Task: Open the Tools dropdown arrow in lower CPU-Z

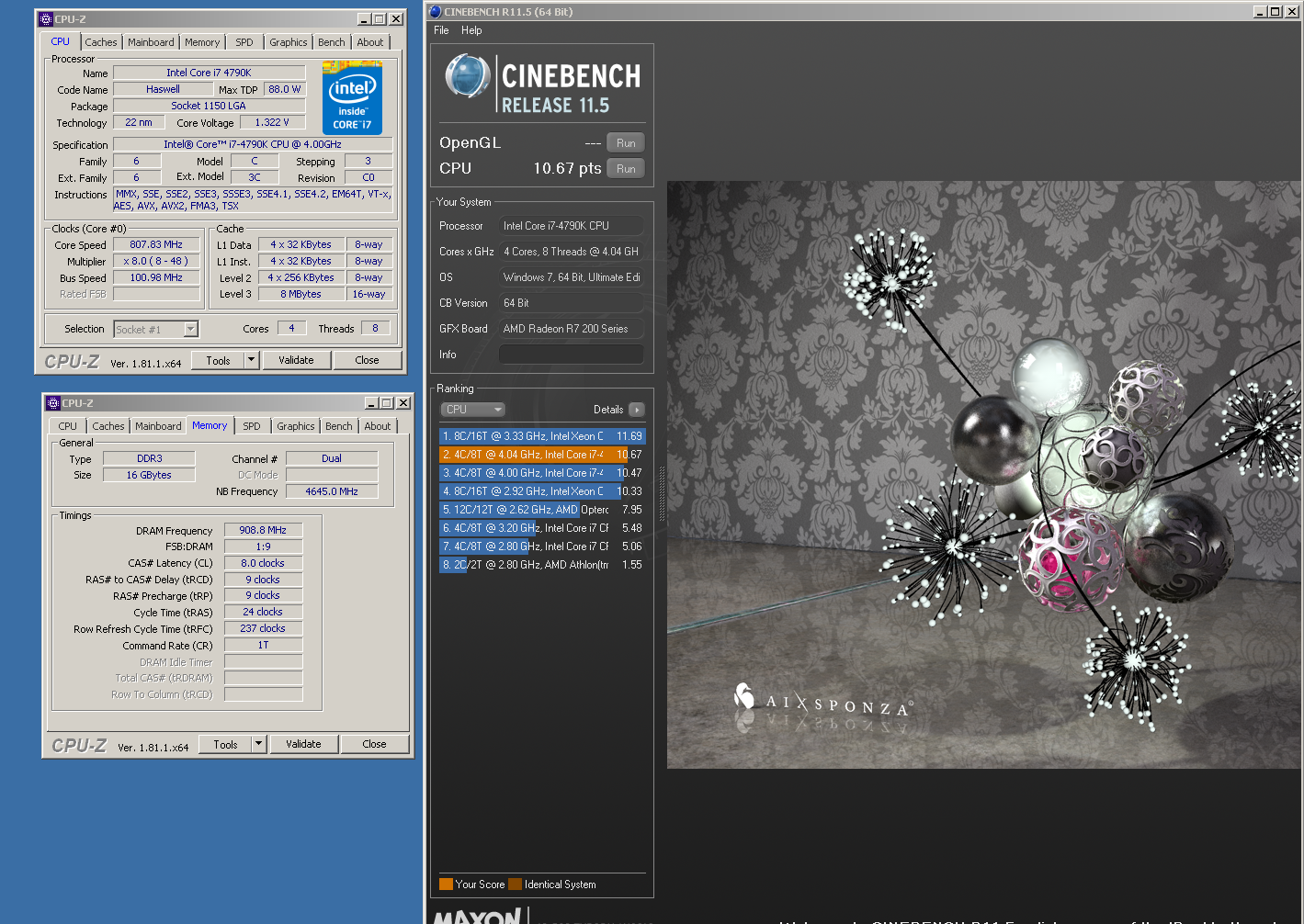Action: (x=258, y=744)
